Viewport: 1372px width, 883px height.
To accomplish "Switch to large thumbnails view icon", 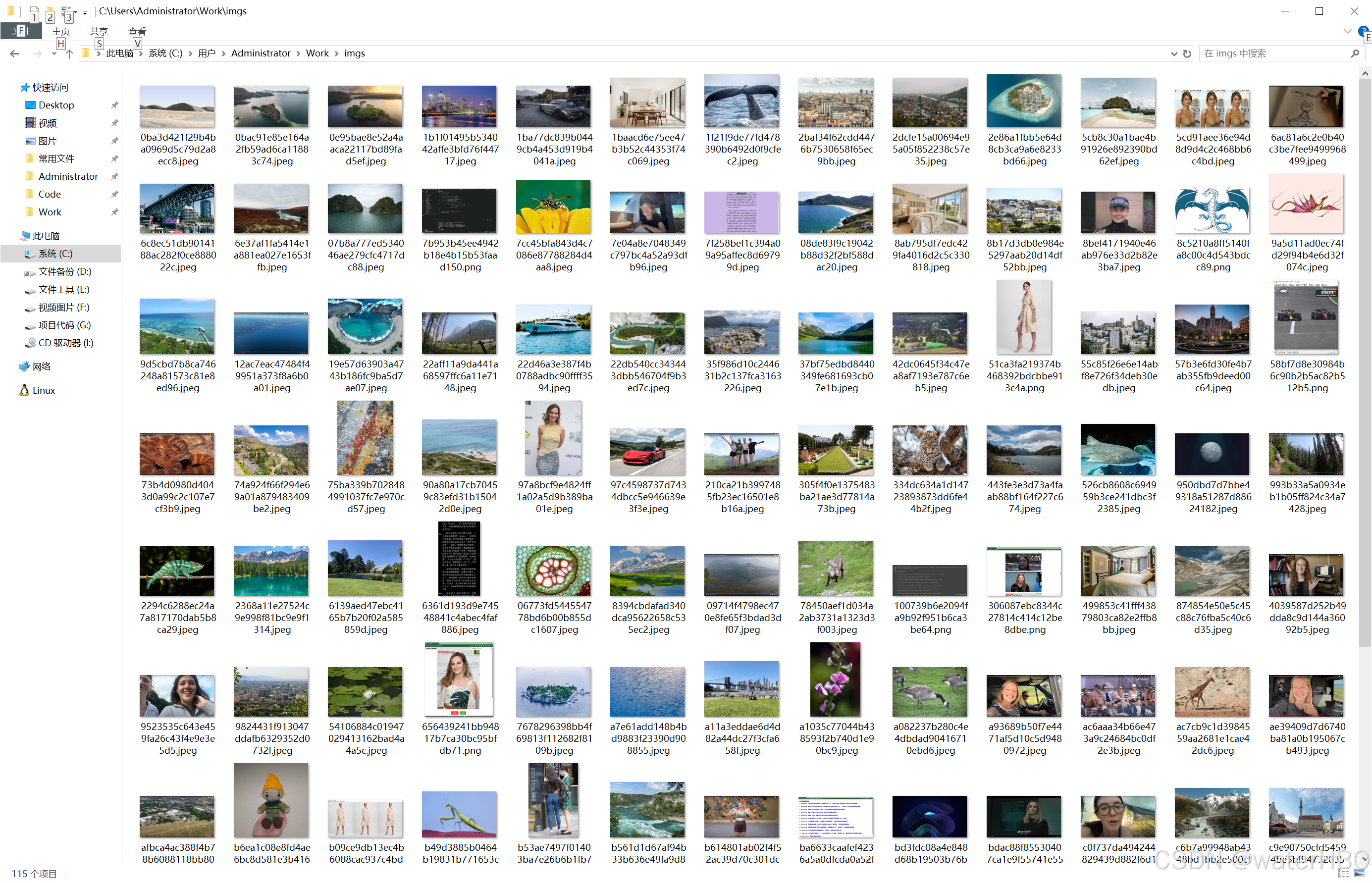I will tap(1359, 873).
